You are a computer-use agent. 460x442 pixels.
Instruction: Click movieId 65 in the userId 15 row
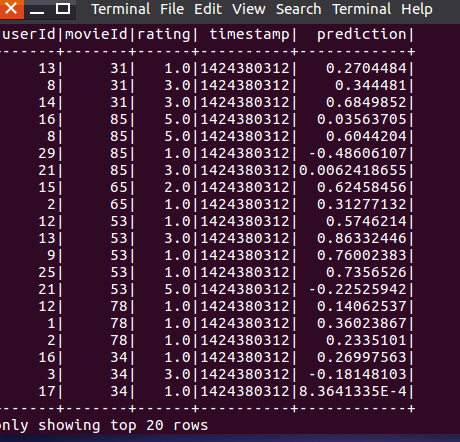[x=119, y=188]
